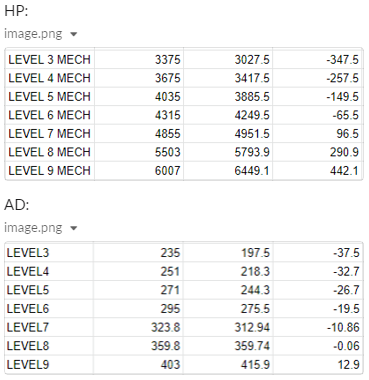Select the cell showing -26.7
369x380 pixels.
click(x=318, y=290)
